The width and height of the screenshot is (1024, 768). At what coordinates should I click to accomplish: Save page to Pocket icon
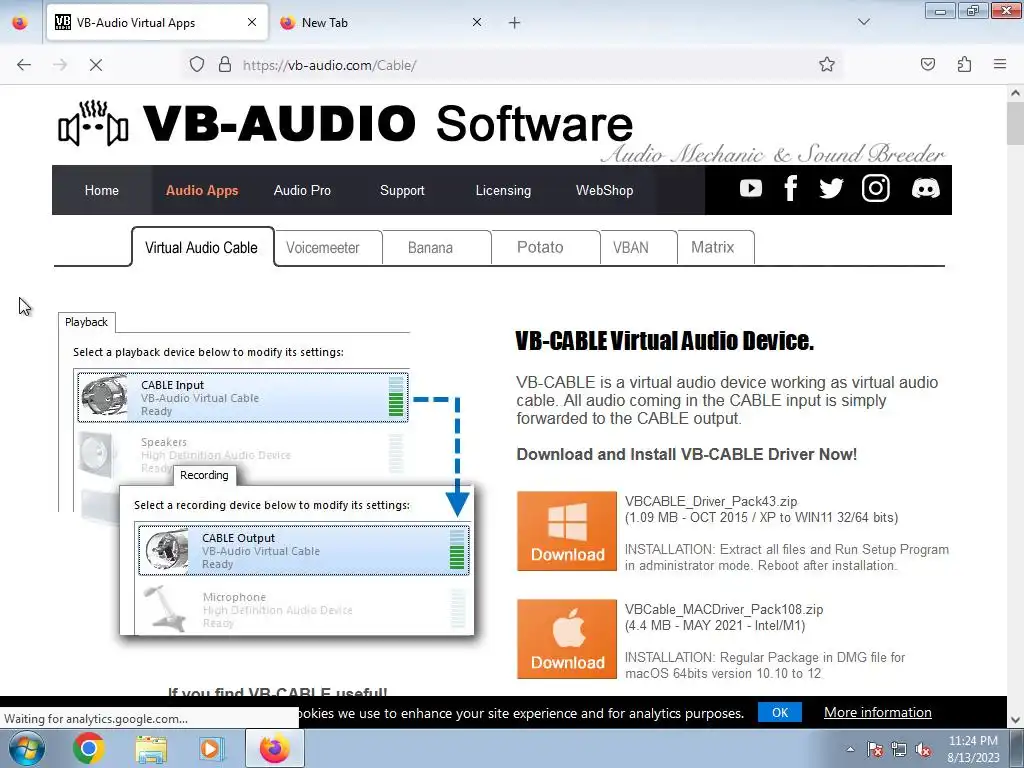pos(927,64)
